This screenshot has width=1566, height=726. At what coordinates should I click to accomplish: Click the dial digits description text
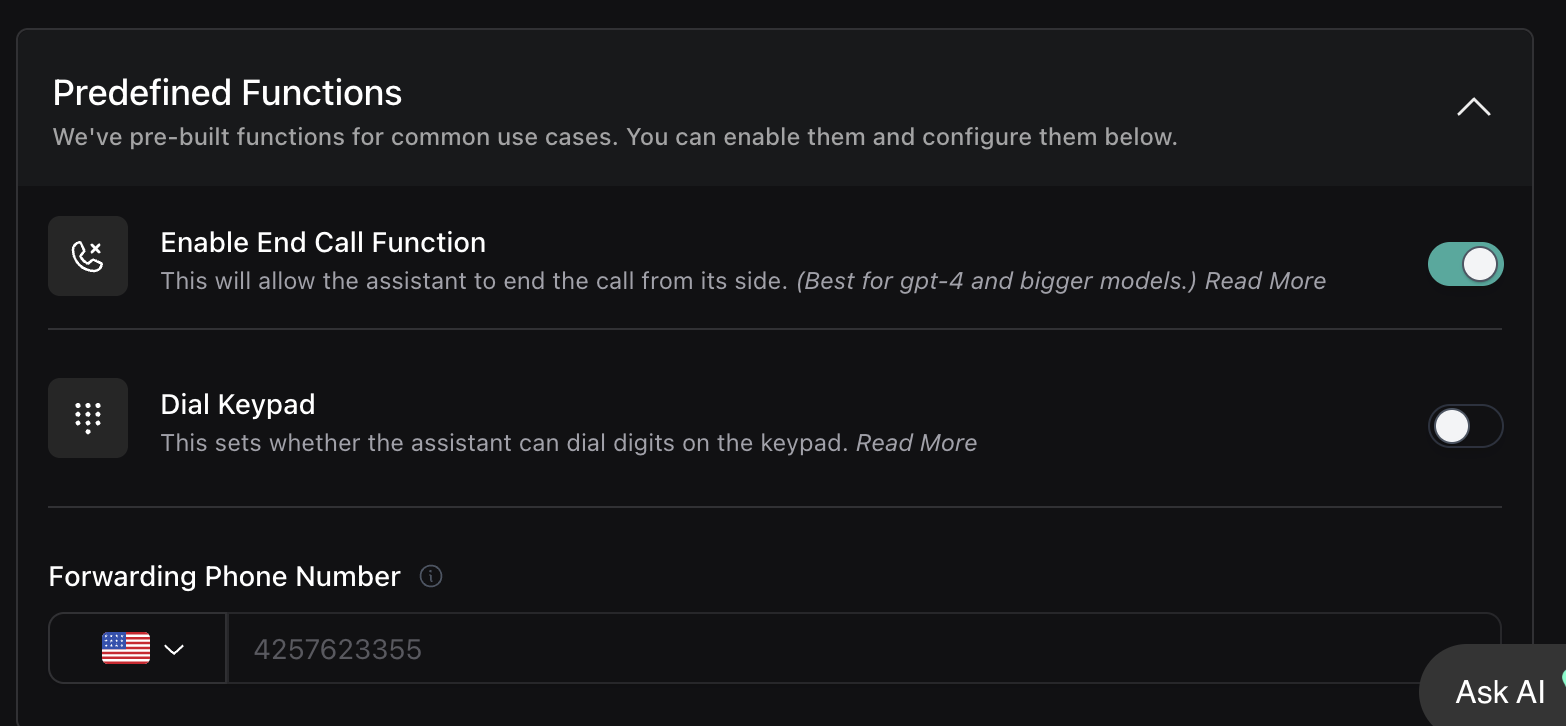tap(505, 443)
